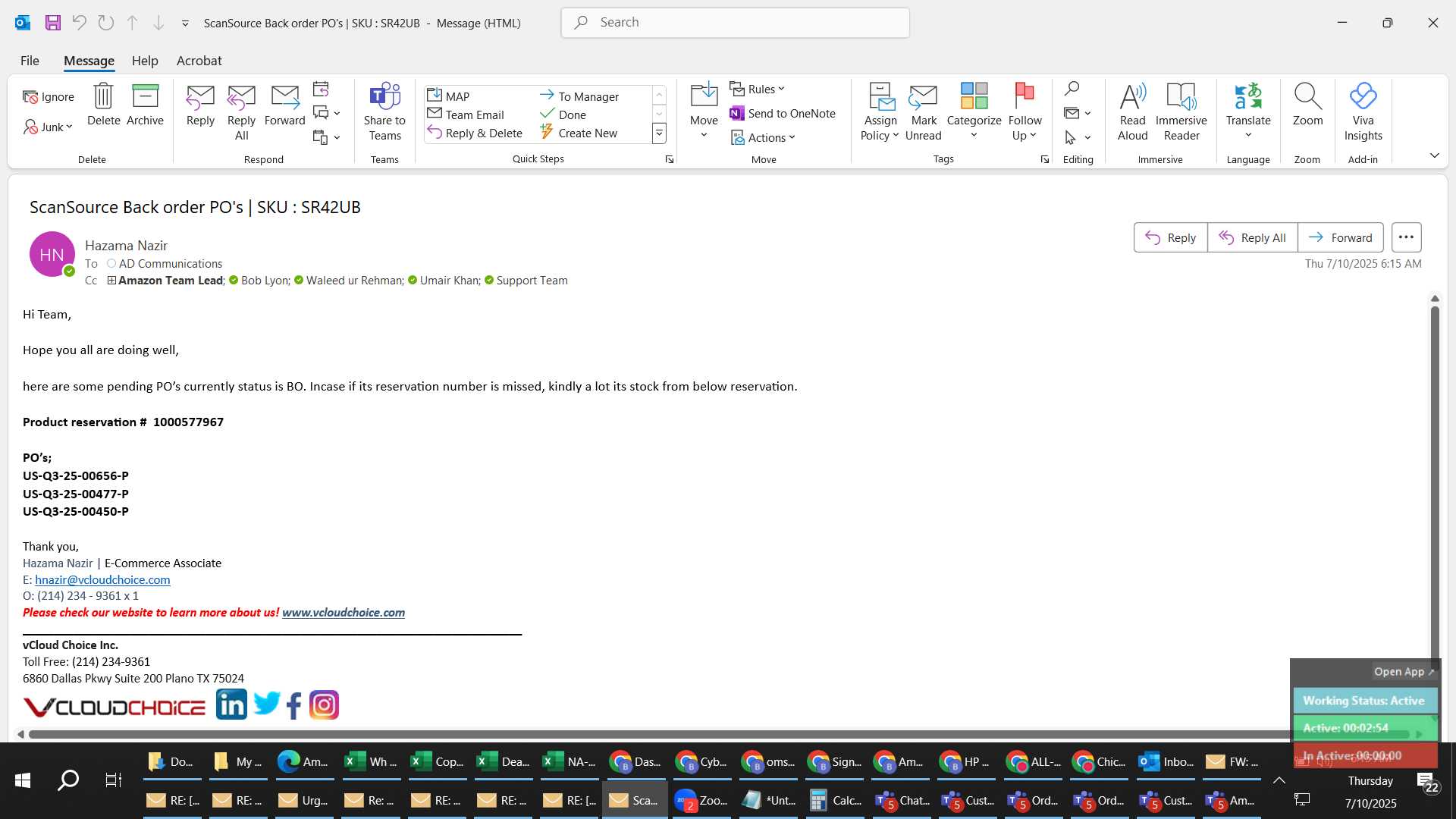Open Calculator from the taskbar
This screenshot has height=819, width=1456.
(835, 800)
